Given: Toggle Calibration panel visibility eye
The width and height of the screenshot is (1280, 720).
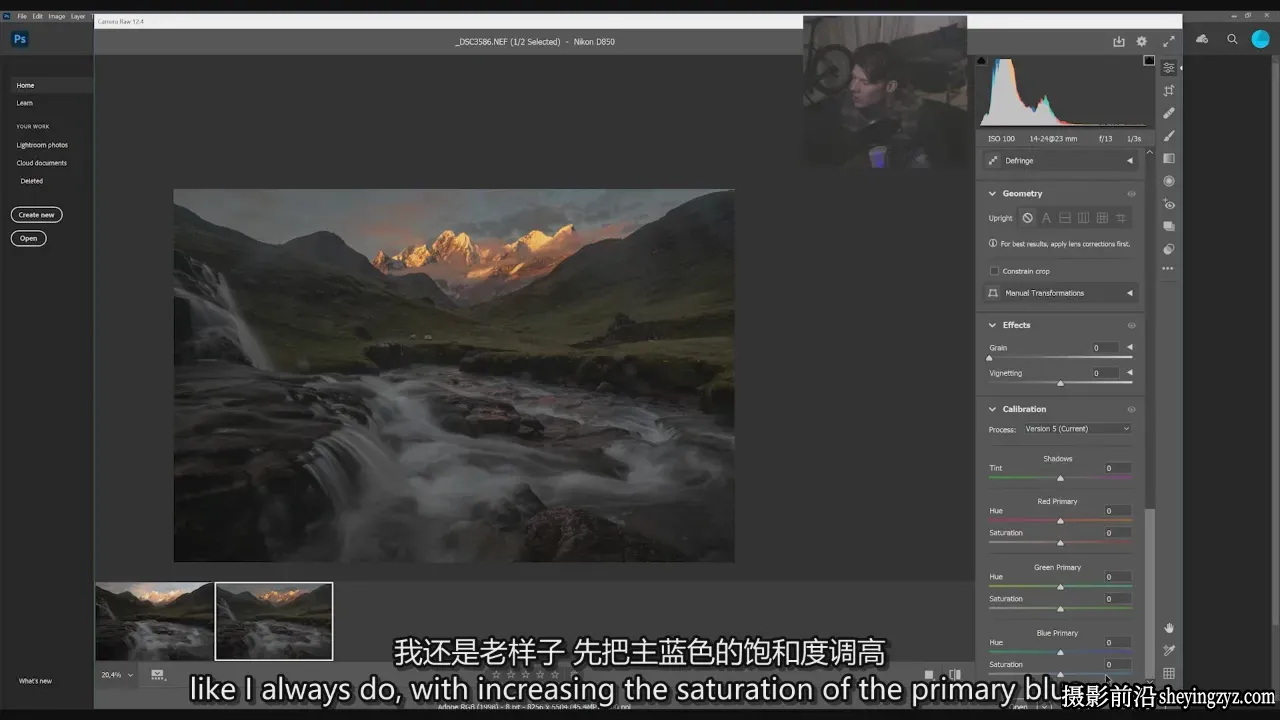Looking at the screenshot, I should coord(1131,409).
